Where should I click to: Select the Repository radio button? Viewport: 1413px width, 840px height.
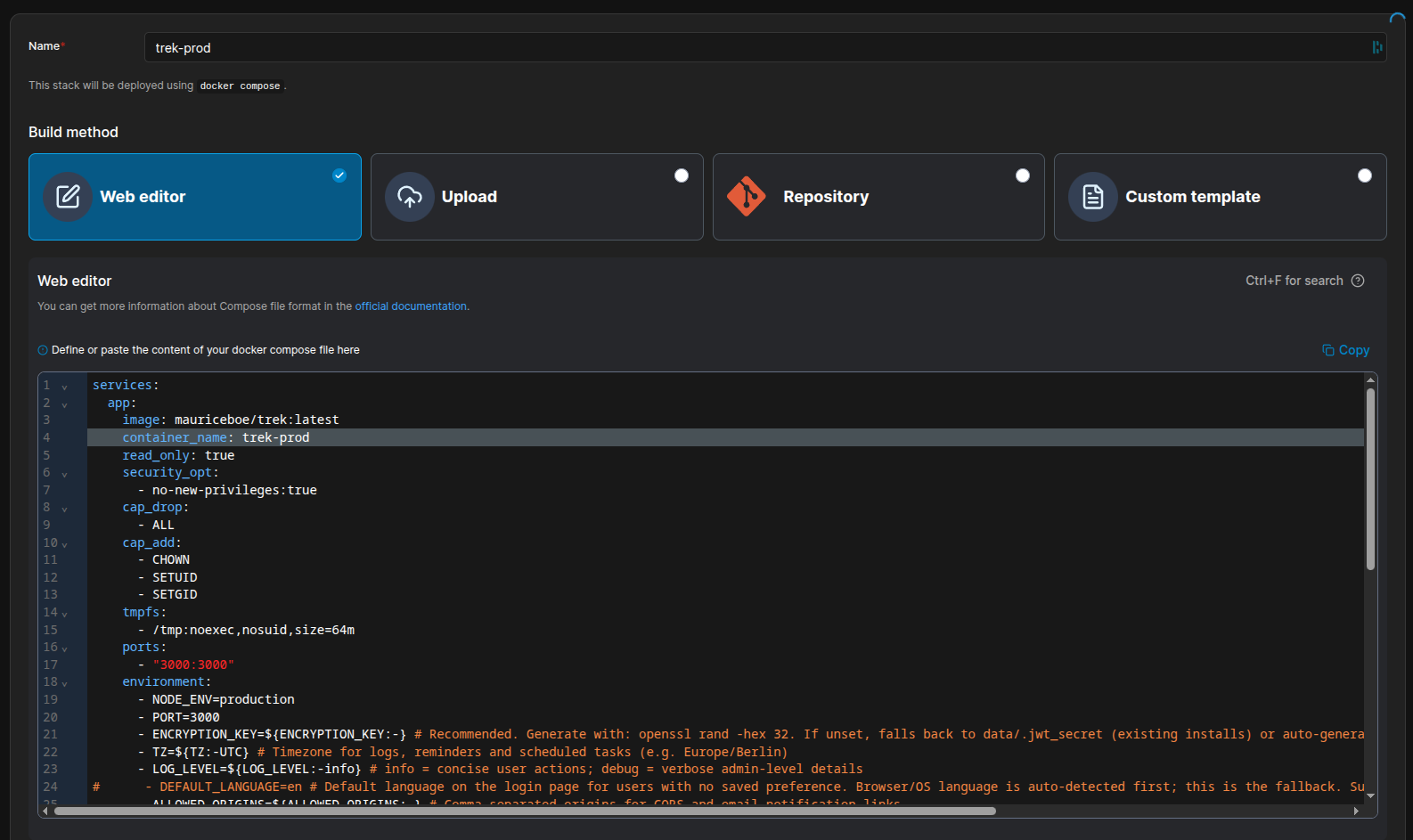point(1023,175)
